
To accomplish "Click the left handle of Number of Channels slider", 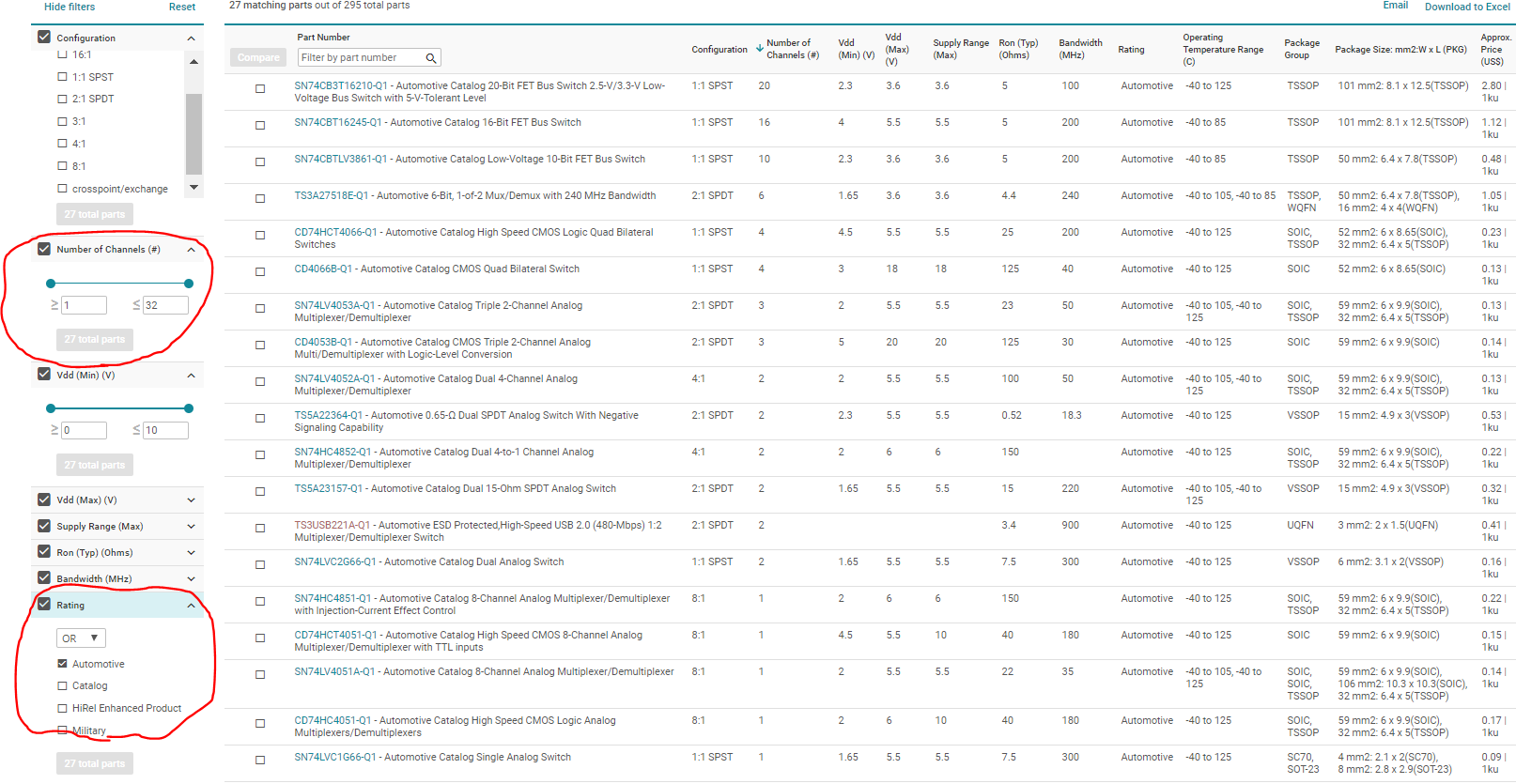I will pyautogui.click(x=51, y=284).
